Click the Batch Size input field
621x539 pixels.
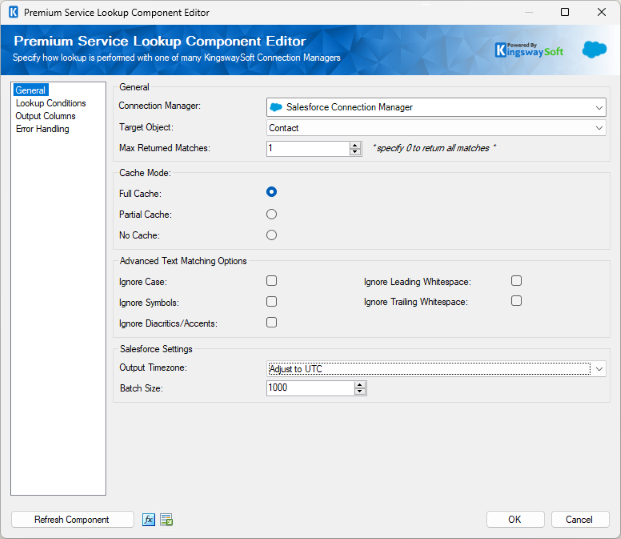pos(310,388)
